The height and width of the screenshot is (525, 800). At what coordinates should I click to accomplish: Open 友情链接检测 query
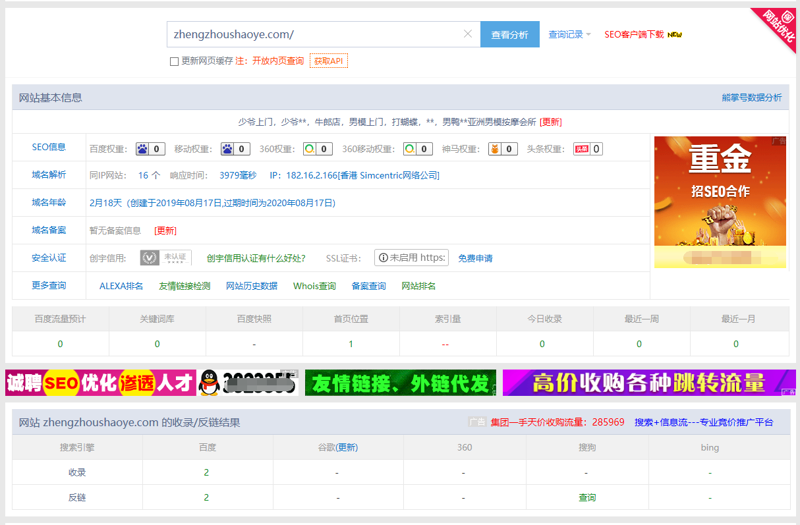(x=184, y=286)
